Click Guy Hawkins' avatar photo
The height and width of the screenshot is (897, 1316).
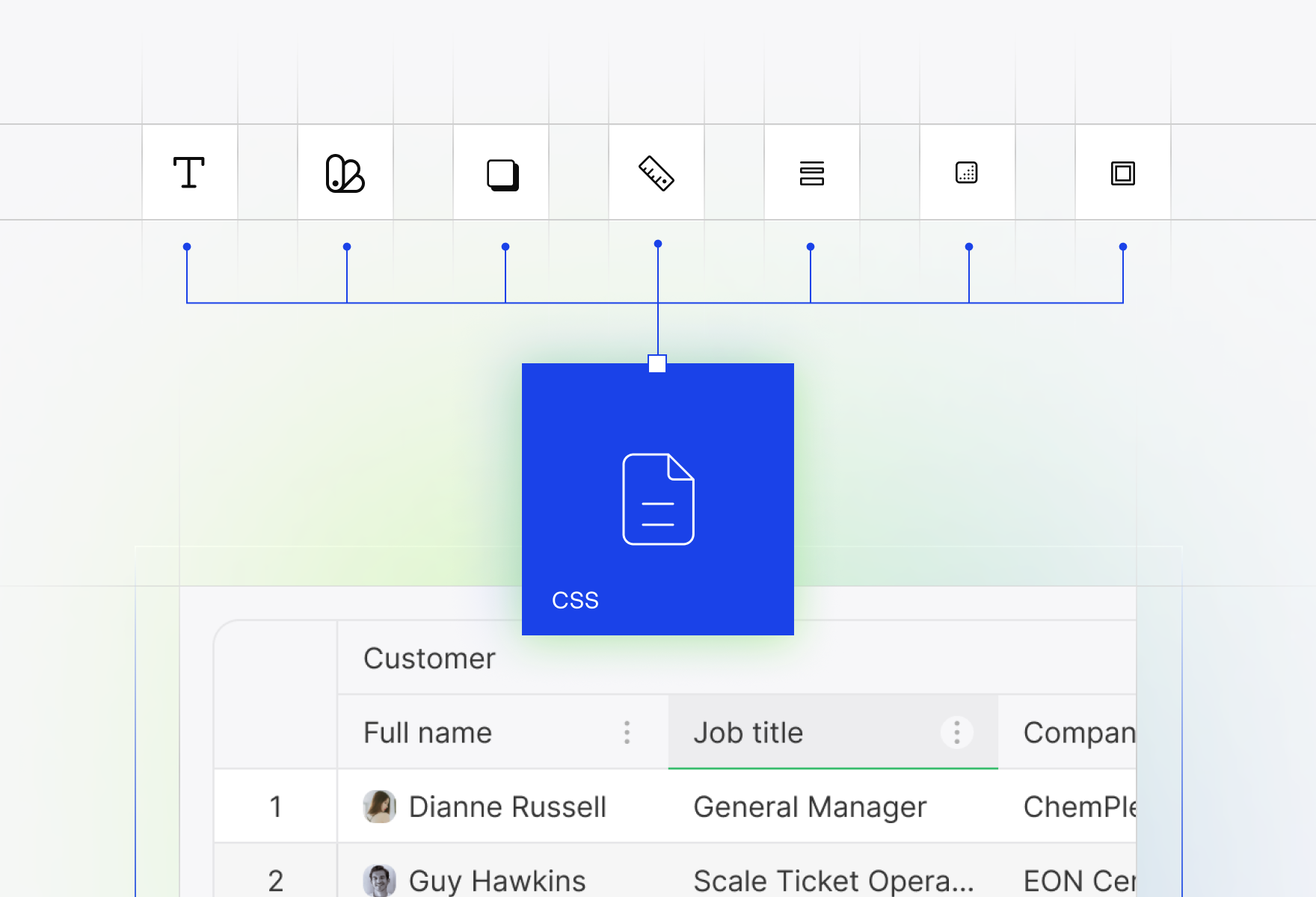pos(380,881)
